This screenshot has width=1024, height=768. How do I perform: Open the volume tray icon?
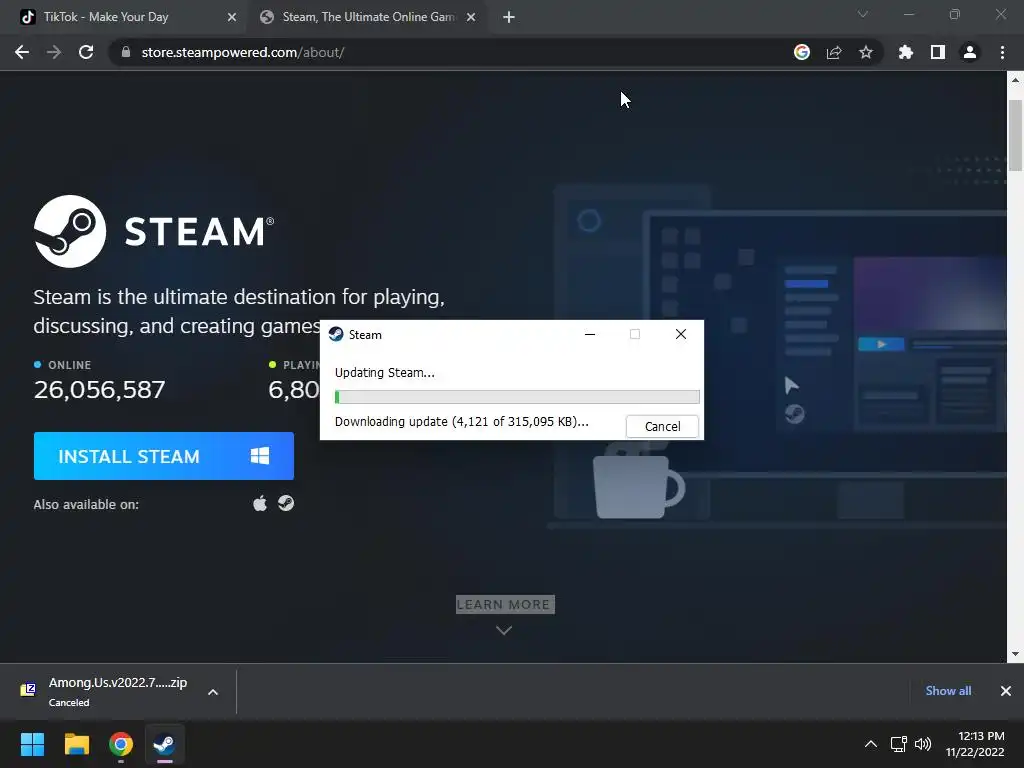[923, 744]
